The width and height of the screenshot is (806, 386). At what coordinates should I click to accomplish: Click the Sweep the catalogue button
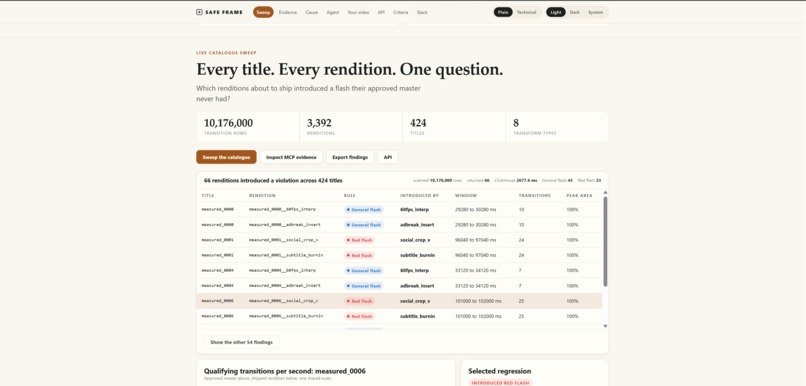click(x=226, y=157)
